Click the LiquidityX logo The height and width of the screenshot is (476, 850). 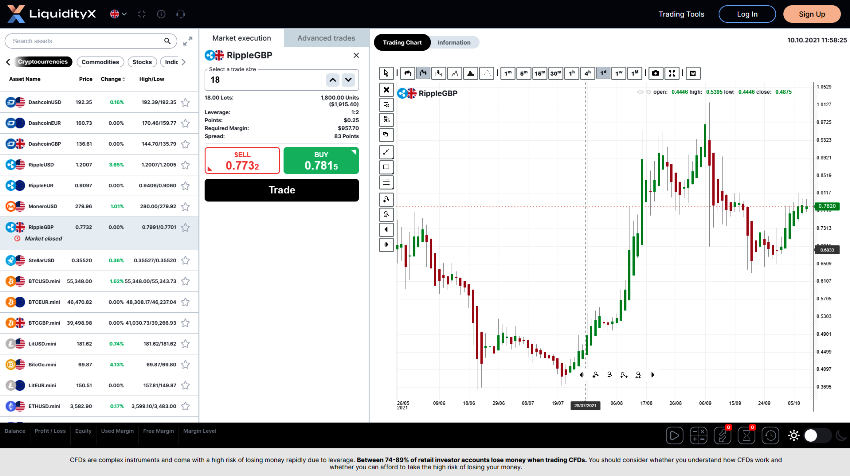[51, 14]
